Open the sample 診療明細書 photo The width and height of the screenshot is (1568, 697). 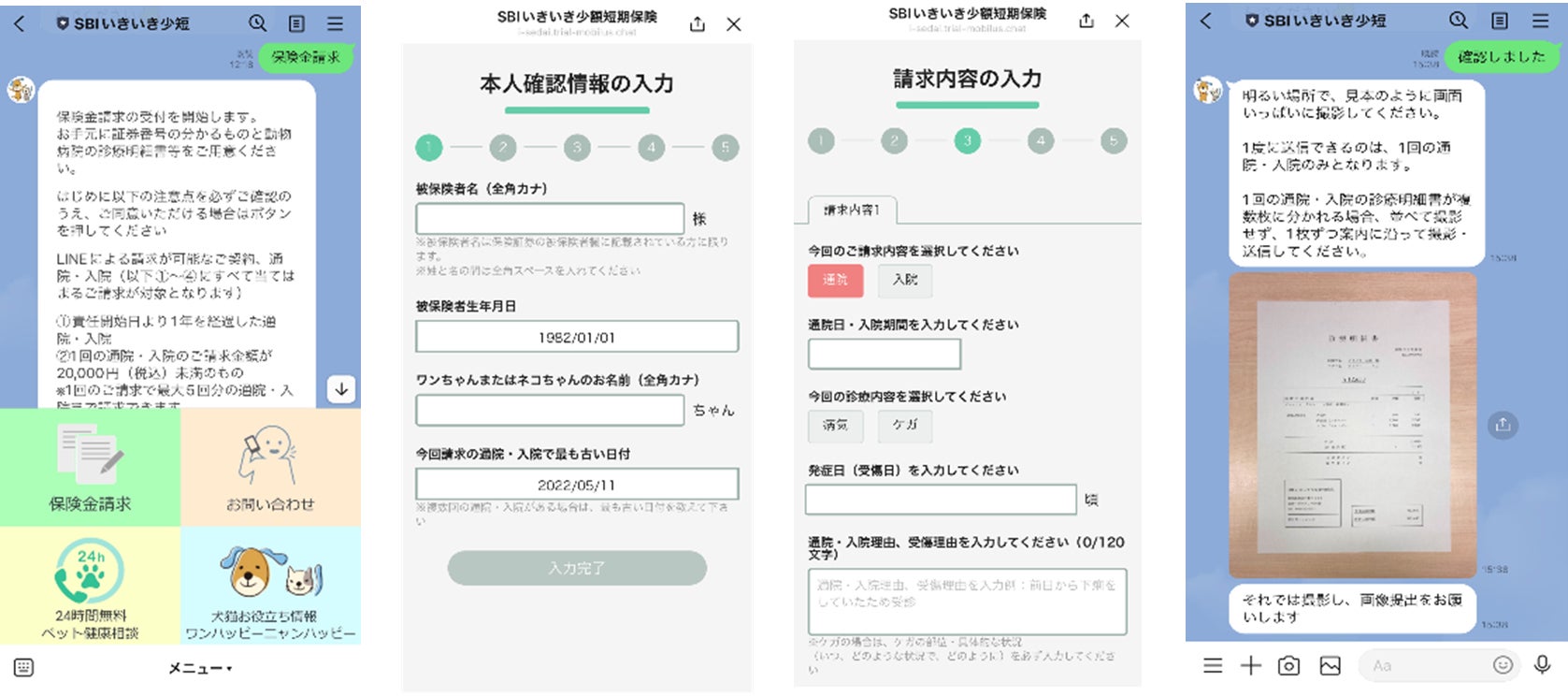click(x=1353, y=426)
